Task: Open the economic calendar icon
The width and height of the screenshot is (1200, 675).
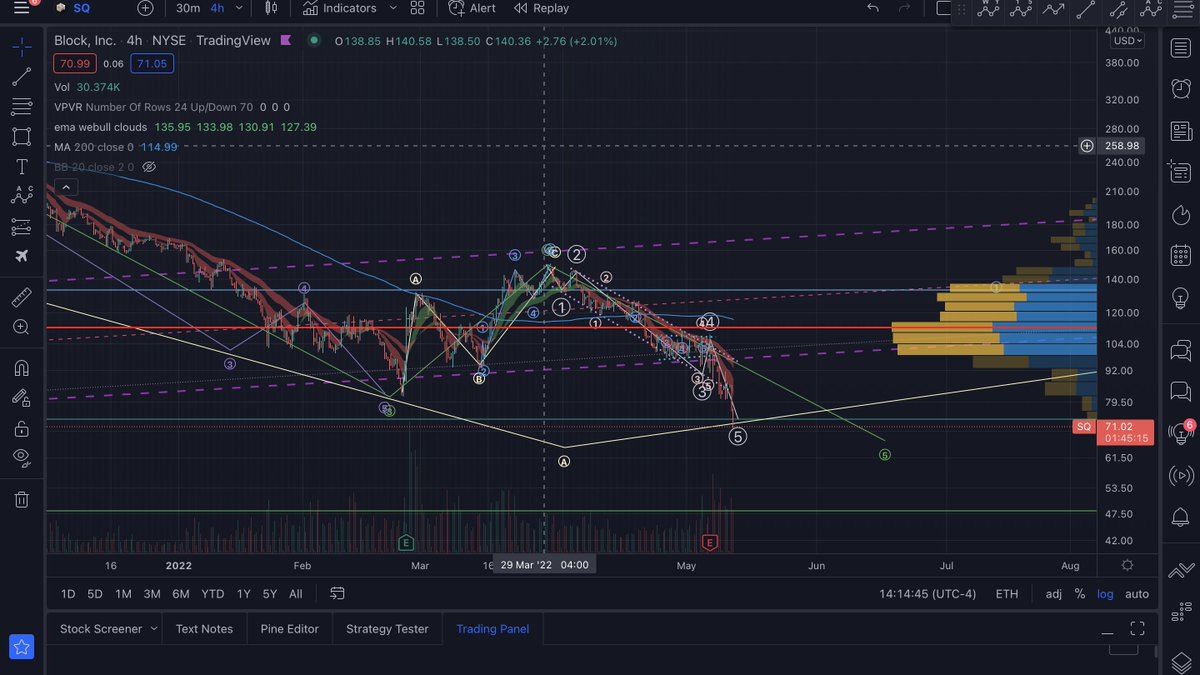Action: click(1180, 257)
